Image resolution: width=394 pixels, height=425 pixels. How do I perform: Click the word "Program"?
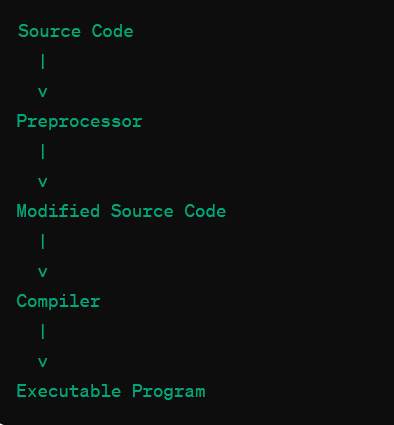(x=168, y=392)
